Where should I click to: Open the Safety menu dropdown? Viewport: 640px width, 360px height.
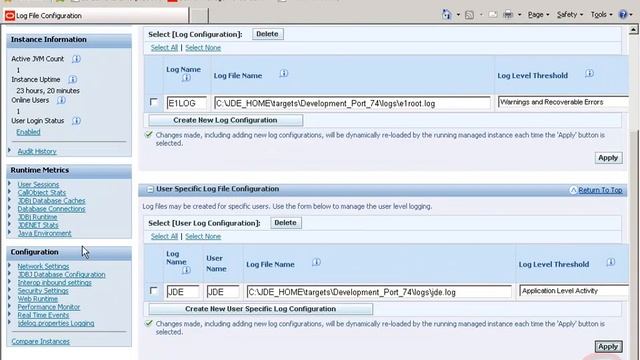click(x=570, y=15)
